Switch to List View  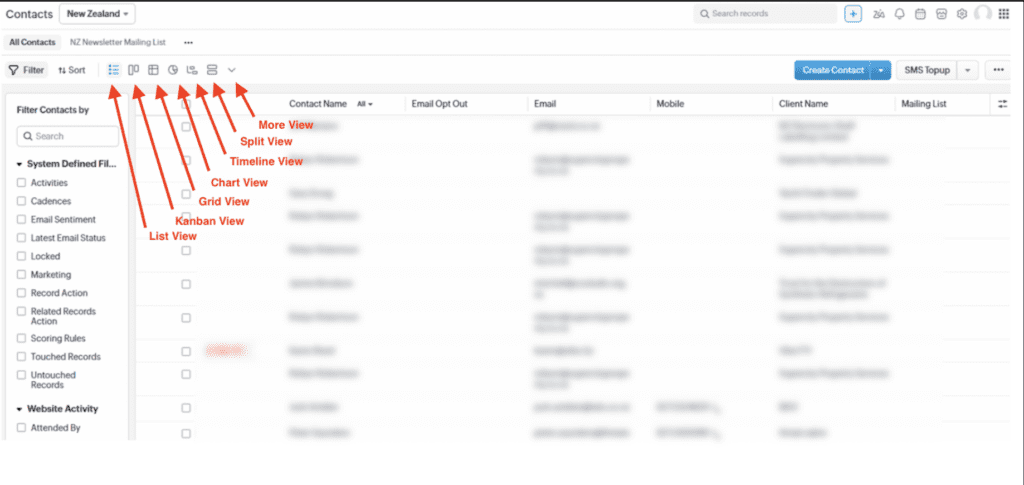click(114, 70)
